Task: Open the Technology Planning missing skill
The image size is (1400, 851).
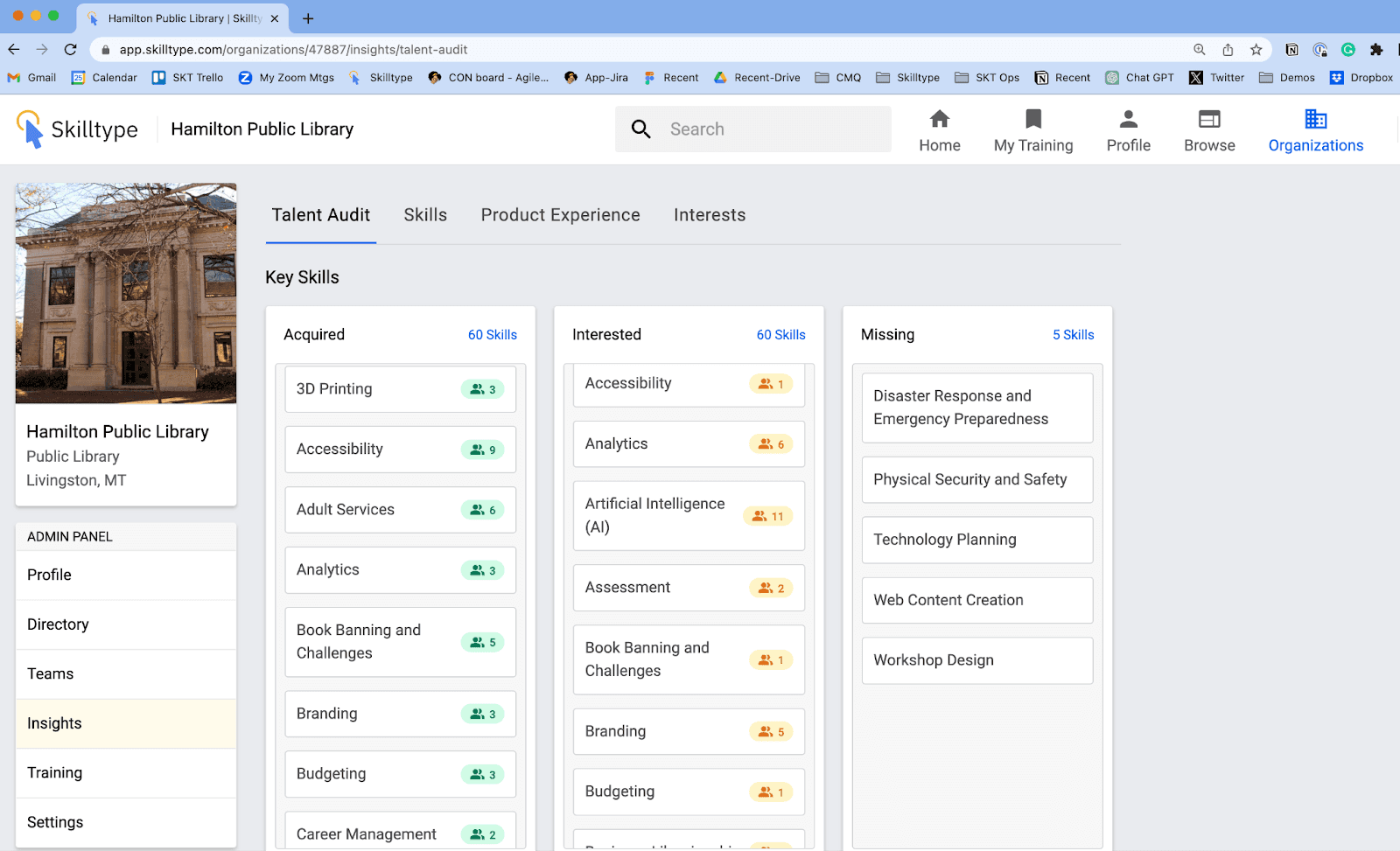Action: coord(977,541)
